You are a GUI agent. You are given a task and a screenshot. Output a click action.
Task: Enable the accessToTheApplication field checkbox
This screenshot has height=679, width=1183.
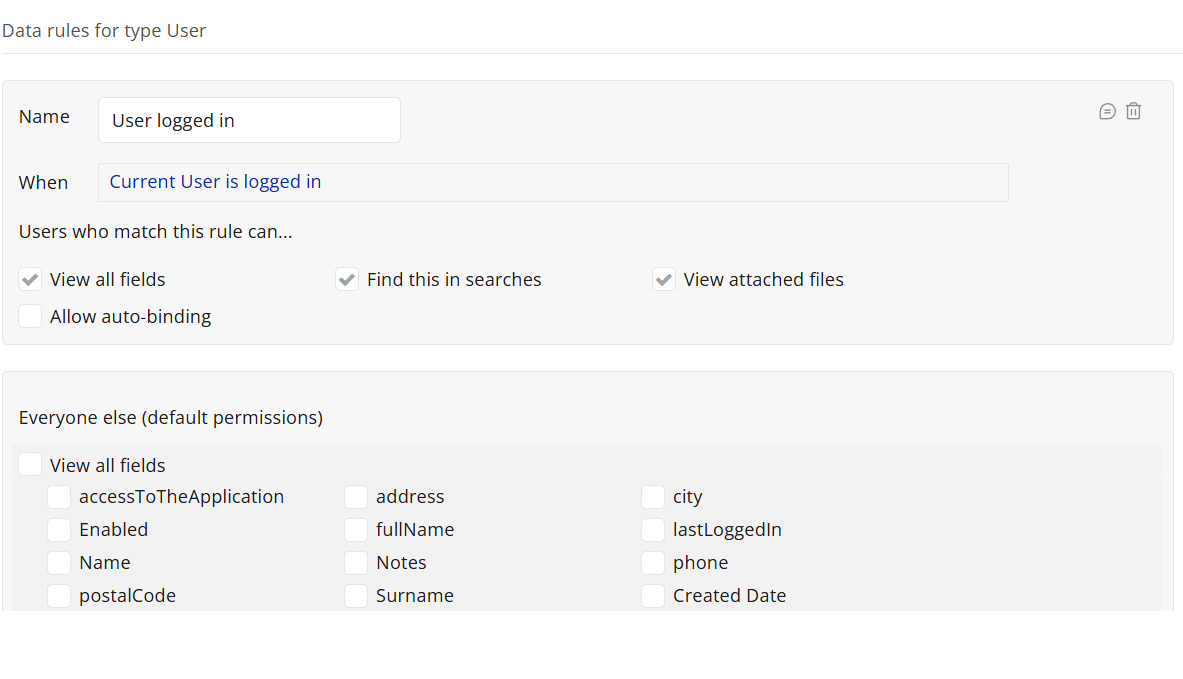coord(59,497)
